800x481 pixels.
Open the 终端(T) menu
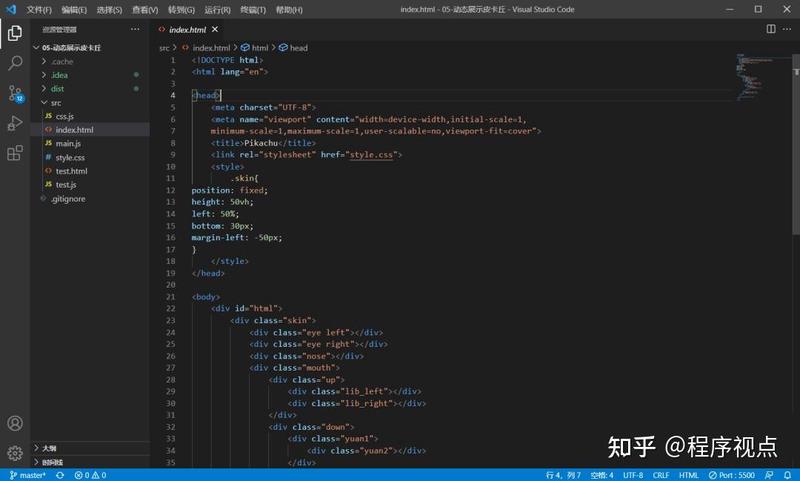point(253,10)
